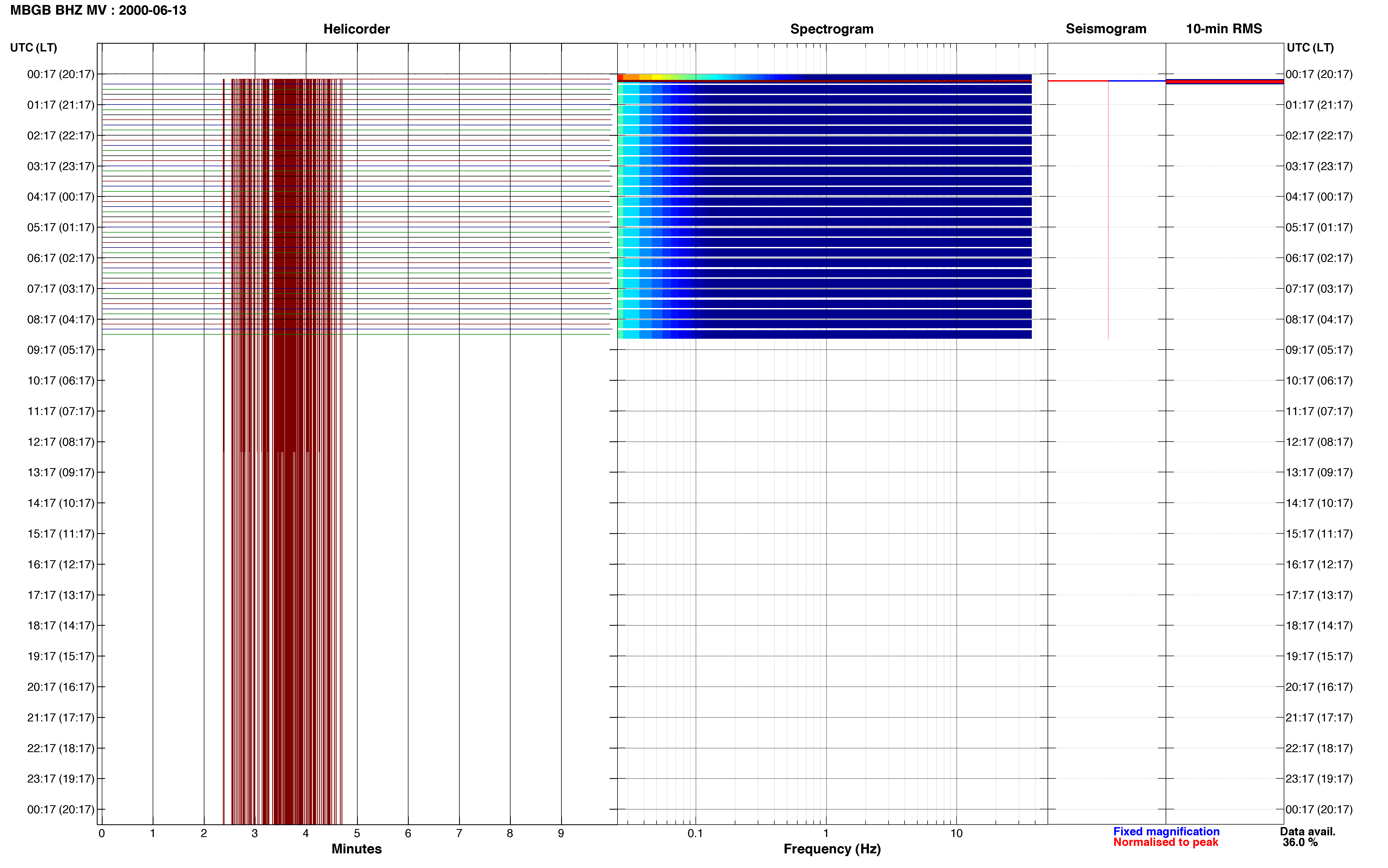Select the 'Helicorder' panel heading

[x=356, y=29]
